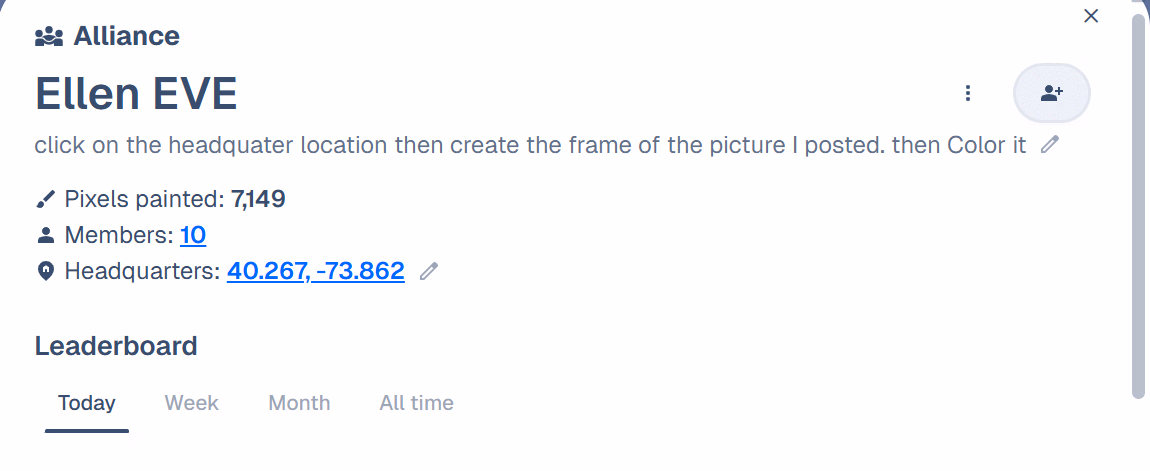Click the location pin icon beside Headquarters
This screenshot has width=1150, height=471.
coord(45,271)
